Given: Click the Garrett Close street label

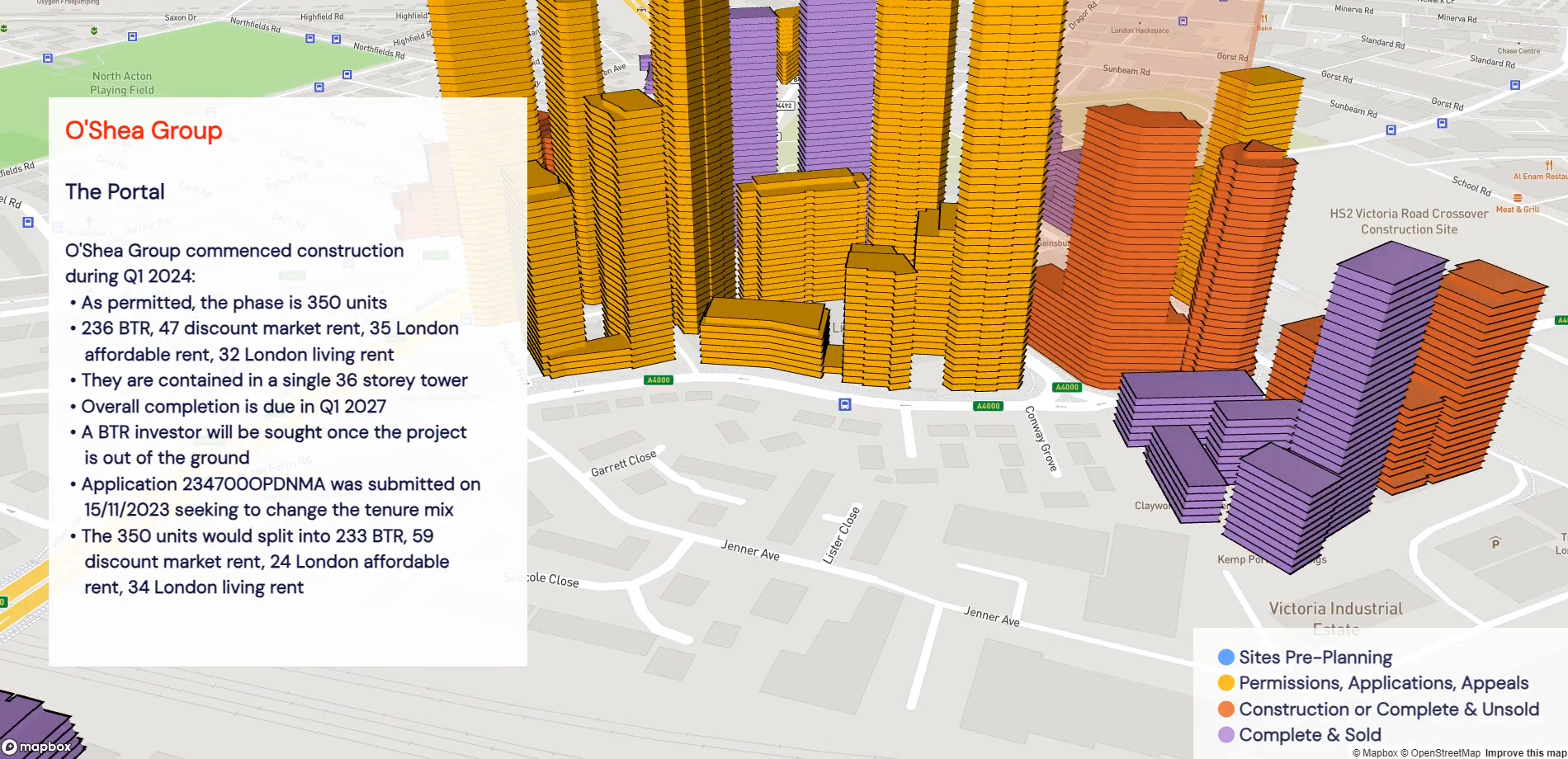Looking at the screenshot, I should [x=624, y=463].
